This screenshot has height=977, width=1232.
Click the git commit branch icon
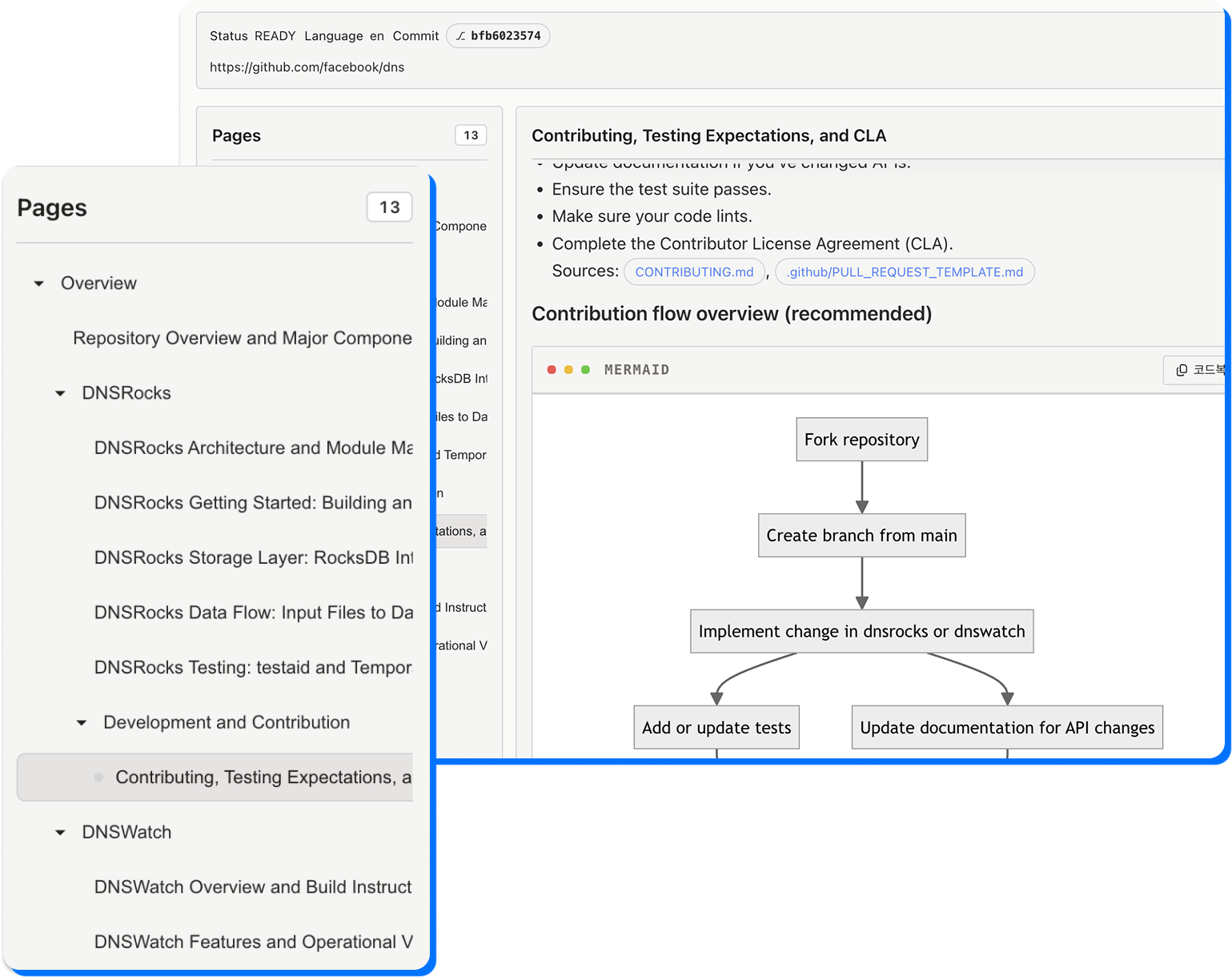pos(461,36)
